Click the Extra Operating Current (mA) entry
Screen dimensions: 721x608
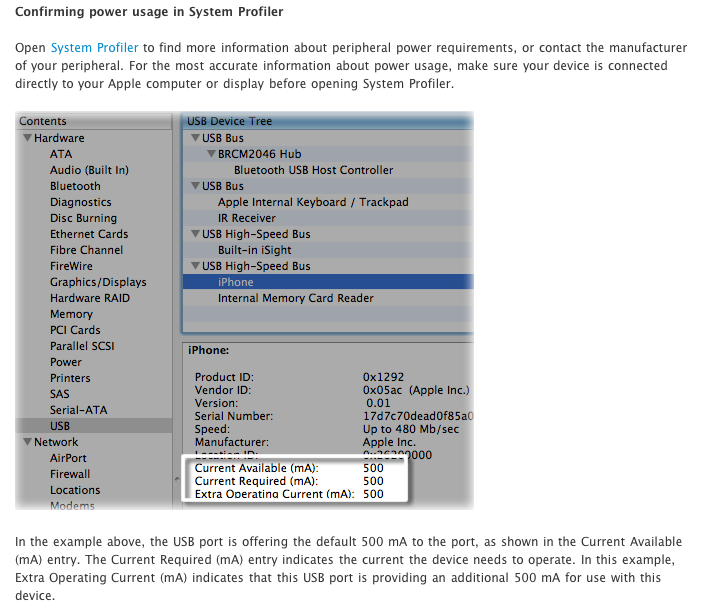289,494
